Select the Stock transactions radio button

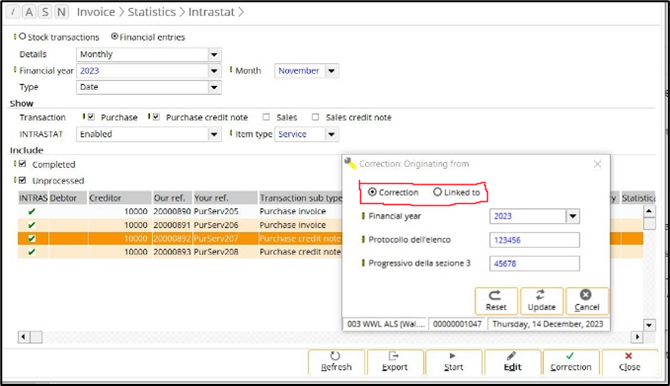pyautogui.click(x=23, y=37)
